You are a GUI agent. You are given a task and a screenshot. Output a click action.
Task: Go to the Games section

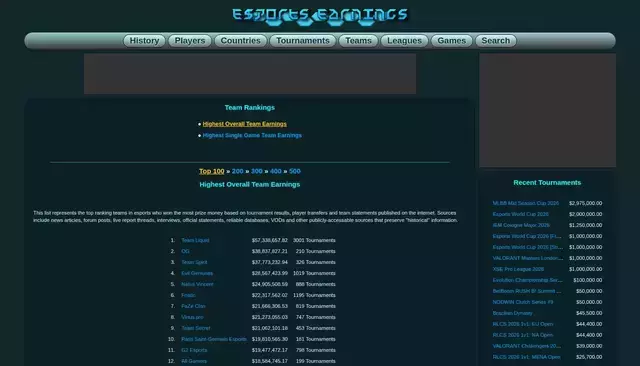click(x=451, y=41)
